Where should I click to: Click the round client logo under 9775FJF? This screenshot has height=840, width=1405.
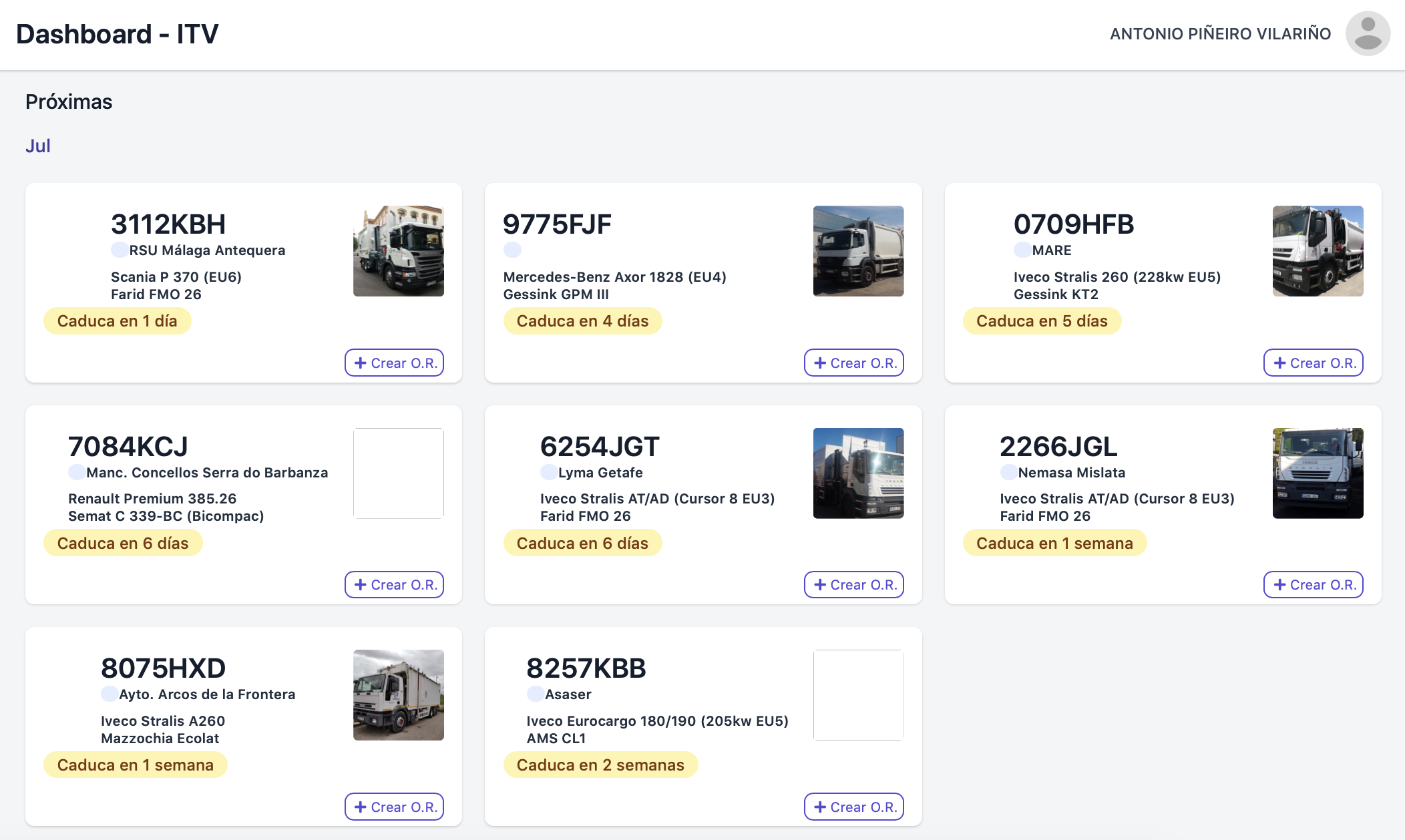[512, 250]
